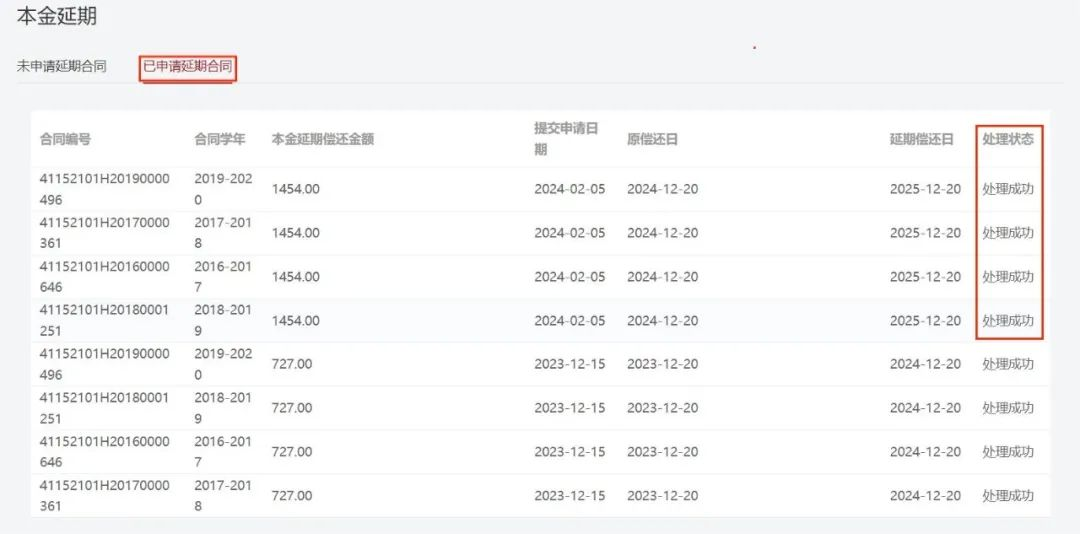Select contract 41152101H20180001251 in the 727.00 row

tap(104, 408)
